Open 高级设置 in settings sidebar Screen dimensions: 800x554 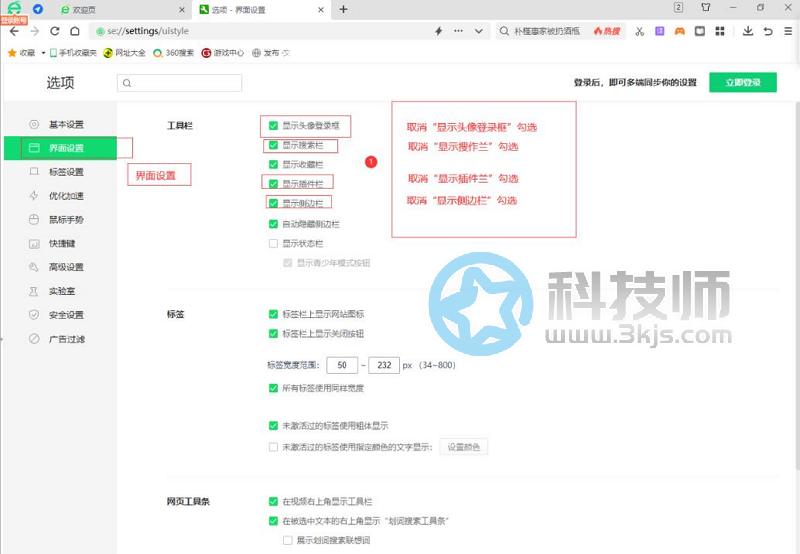66,267
